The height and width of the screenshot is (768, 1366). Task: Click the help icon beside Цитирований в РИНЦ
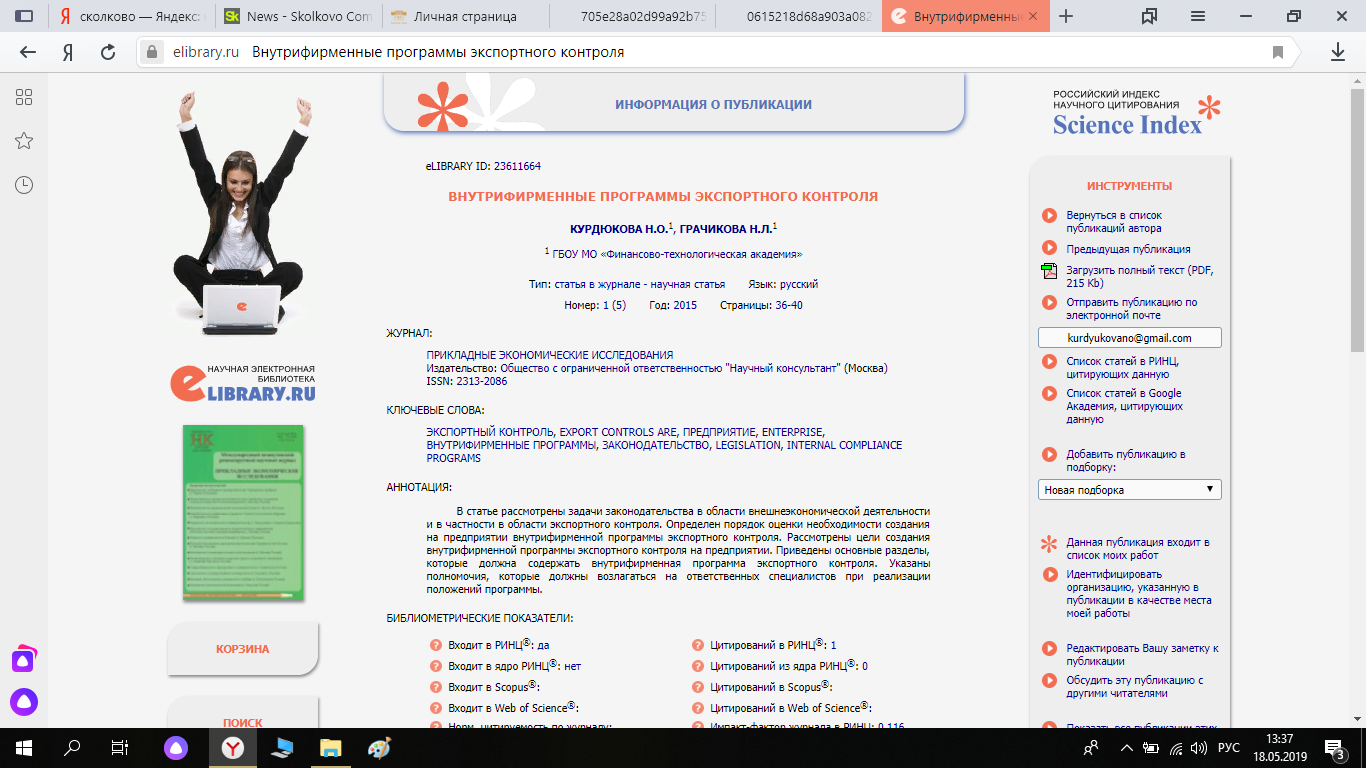(x=697, y=645)
